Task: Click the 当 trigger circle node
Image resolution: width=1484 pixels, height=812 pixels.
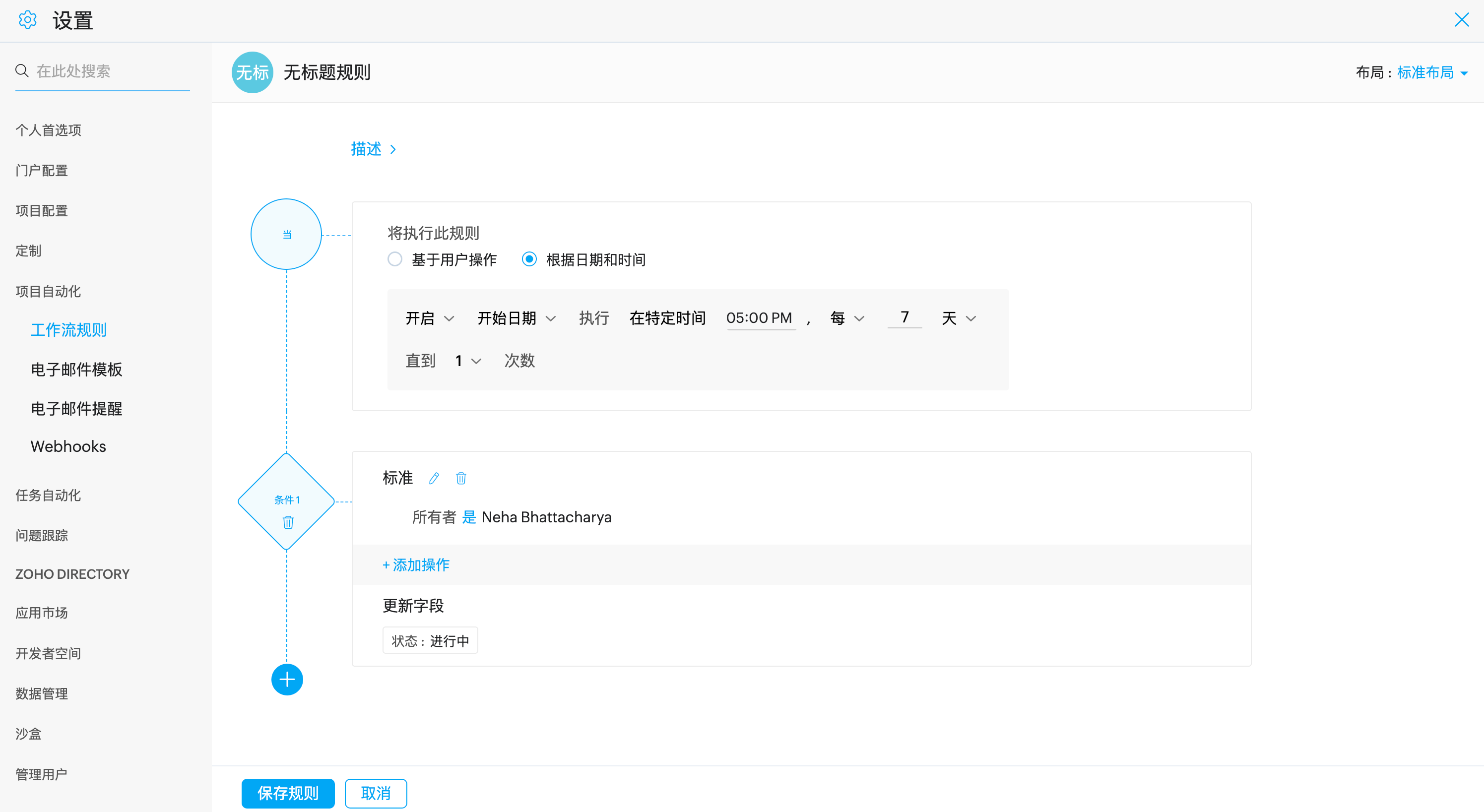Action: coord(286,235)
